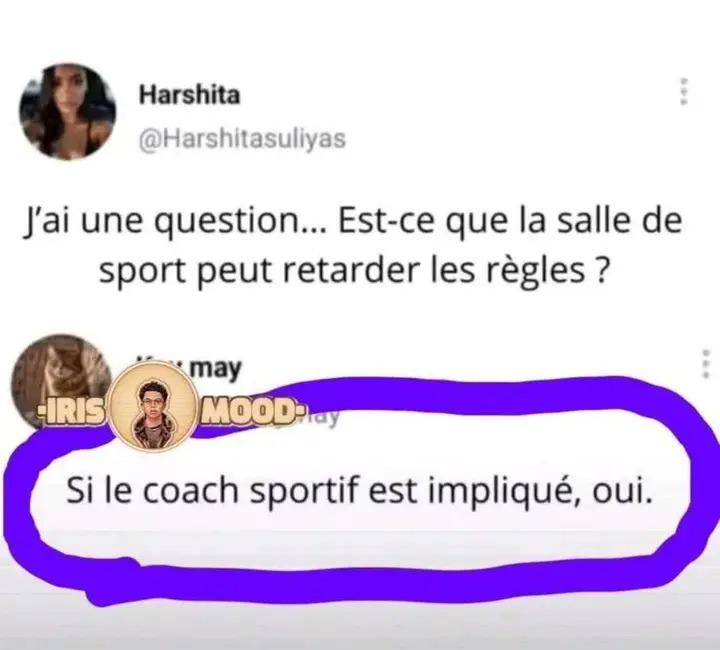View Harshita's profile picture

click(x=67, y=112)
